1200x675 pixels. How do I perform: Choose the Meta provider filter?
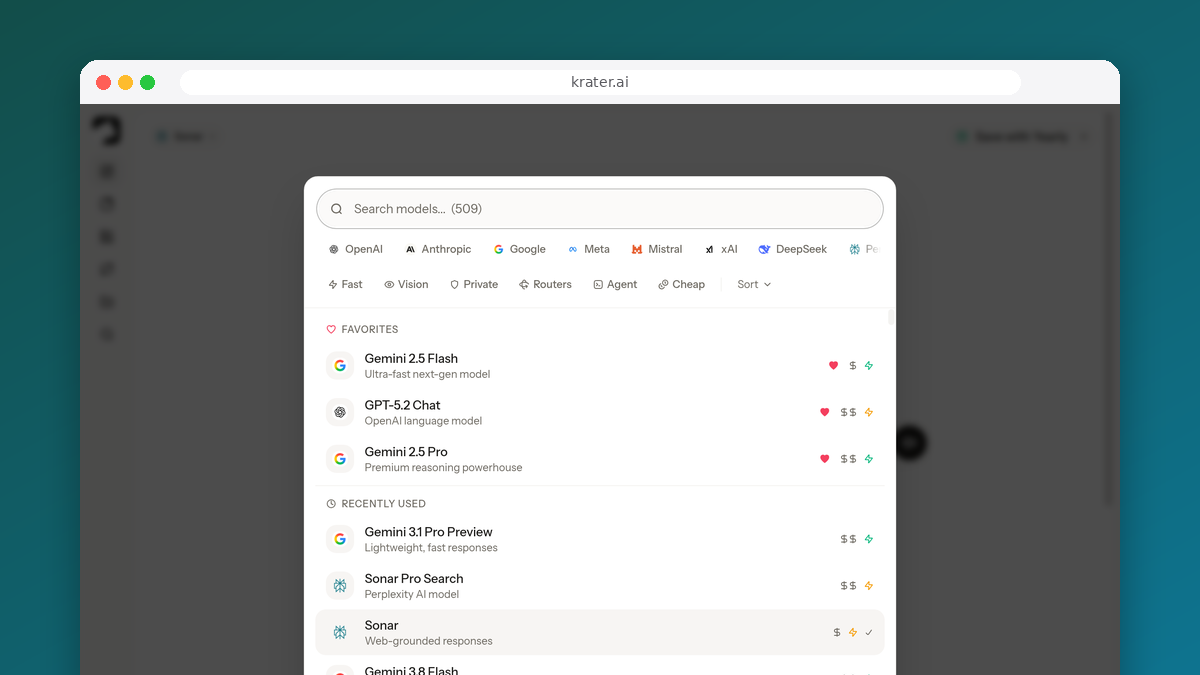pos(588,249)
